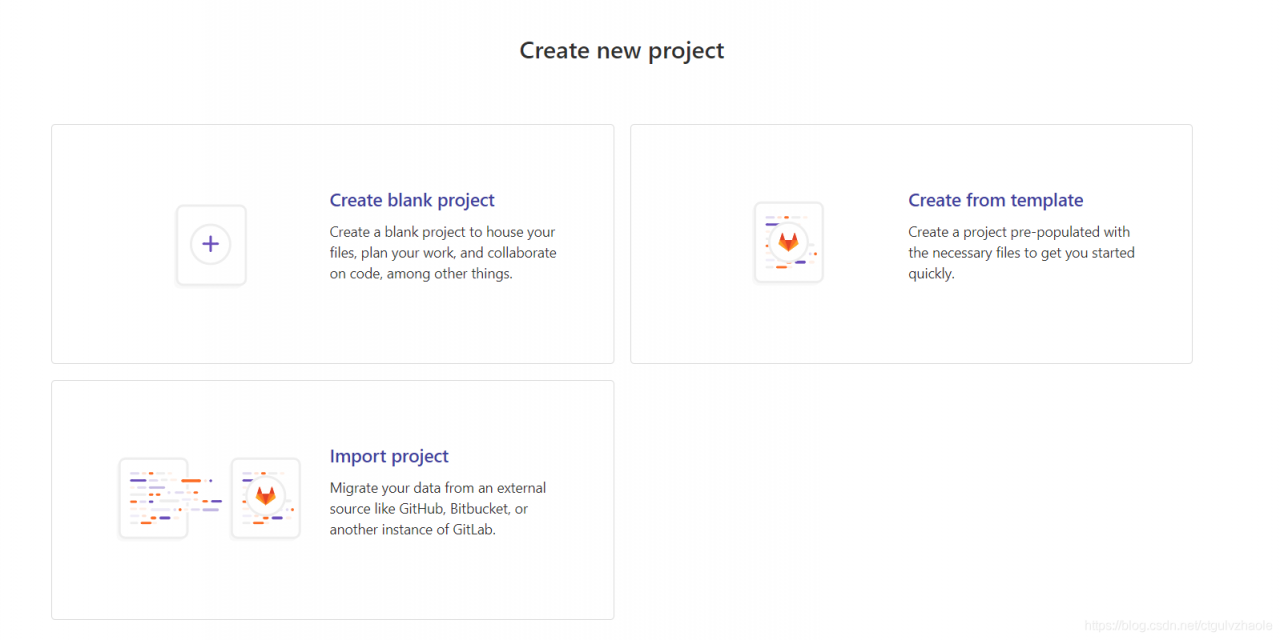Click the source code file illustration in Import project
Image resolution: width=1280 pixels, height=640 pixels.
153,498
